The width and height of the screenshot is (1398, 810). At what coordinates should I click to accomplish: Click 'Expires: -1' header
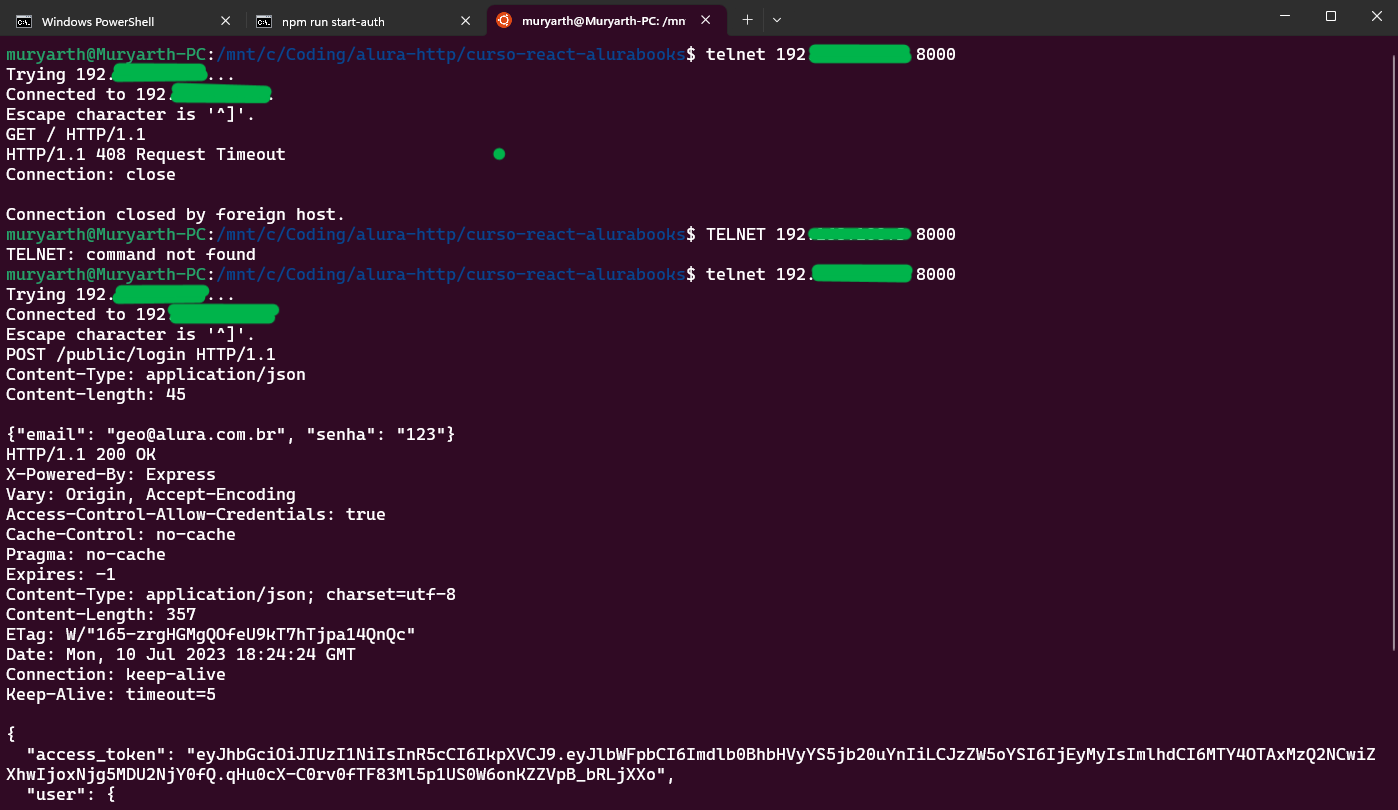pyautogui.click(x=61, y=574)
